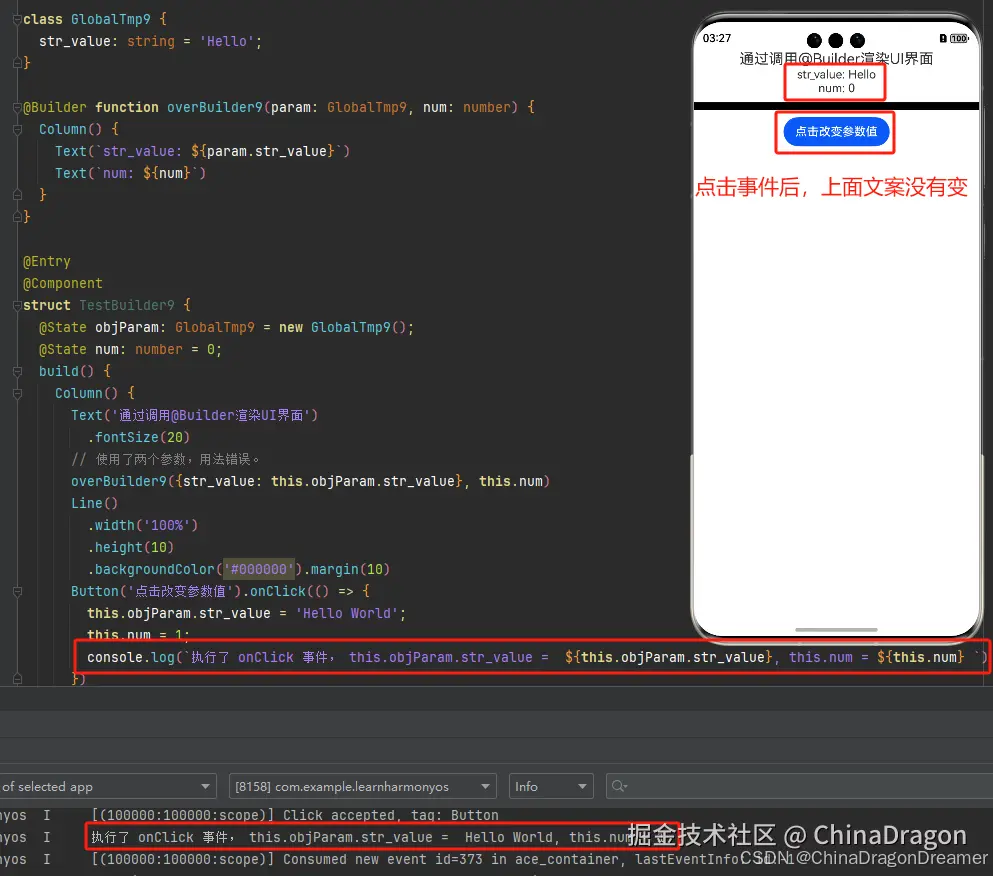This screenshot has height=876, width=993.
Task: Click the 'num: 0' text in preview
Action: pyautogui.click(x=836, y=88)
